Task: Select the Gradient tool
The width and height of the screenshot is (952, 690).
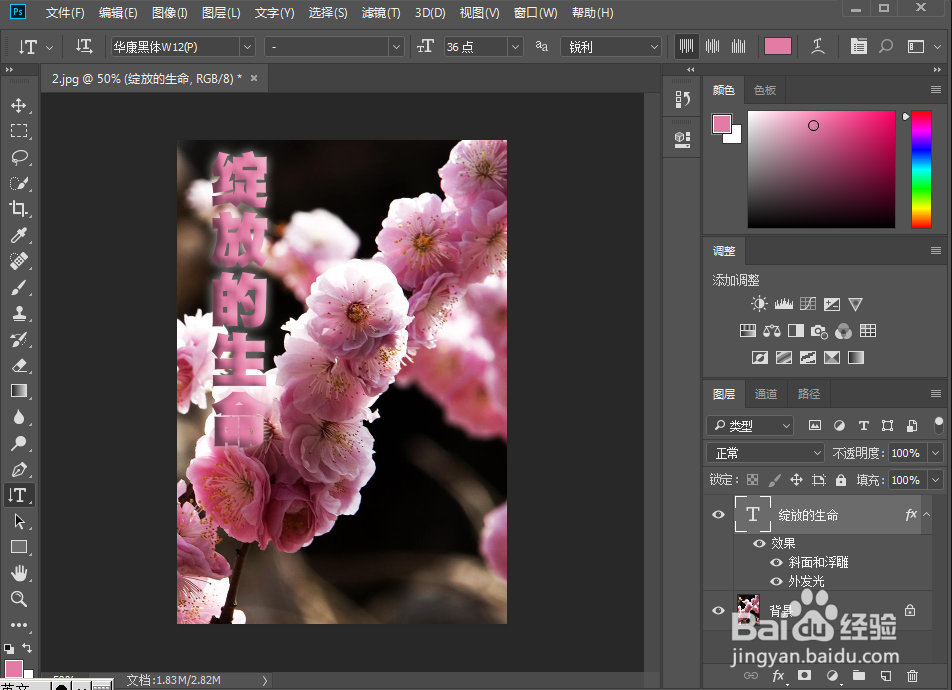Action: (19, 391)
